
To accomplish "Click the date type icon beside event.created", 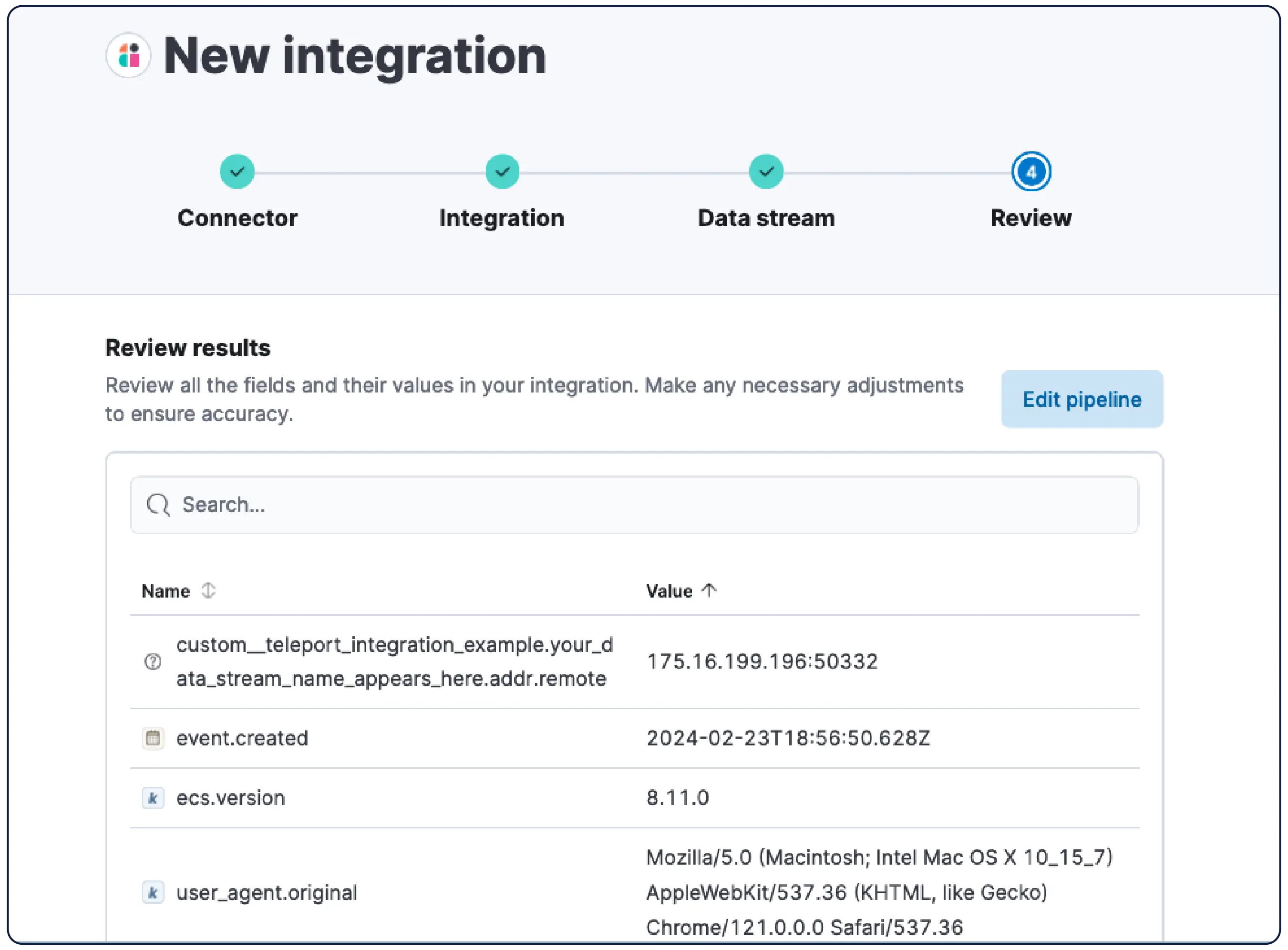I will (153, 739).
